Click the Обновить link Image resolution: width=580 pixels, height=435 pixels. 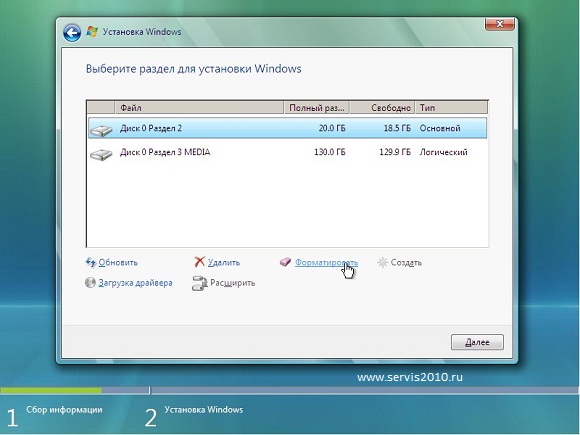click(x=118, y=263)
